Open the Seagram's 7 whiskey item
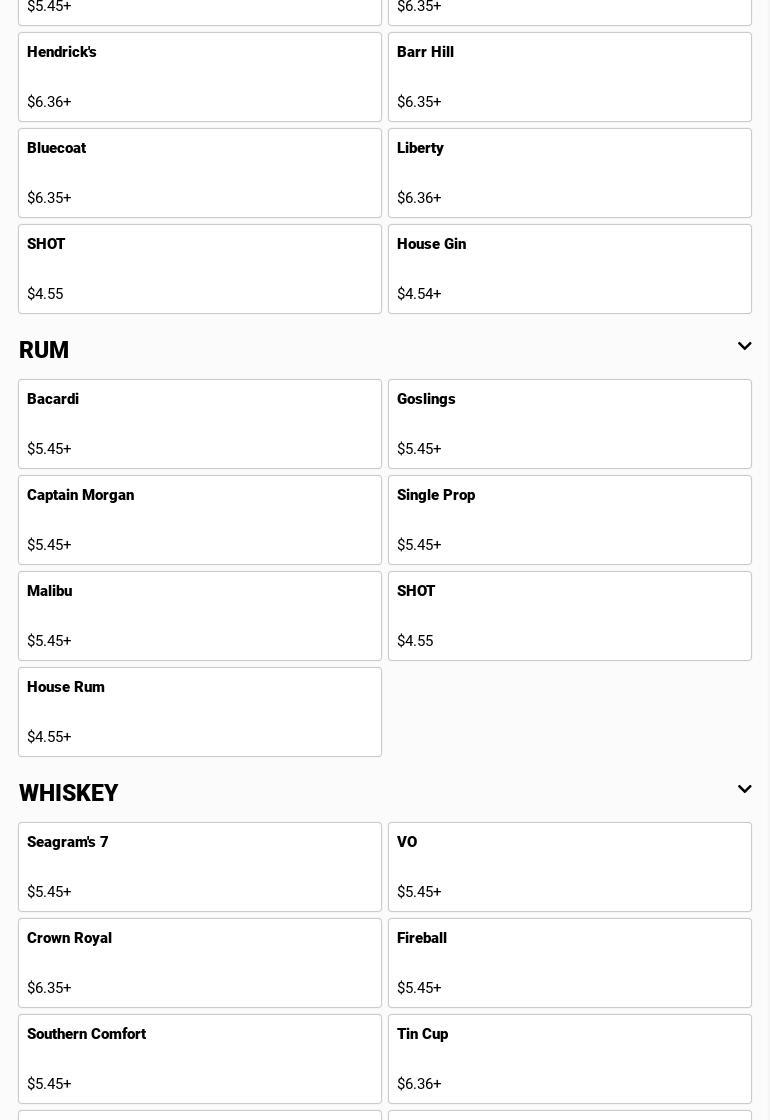Viewport: 770px width, 1120px height. tap(200, 867)
